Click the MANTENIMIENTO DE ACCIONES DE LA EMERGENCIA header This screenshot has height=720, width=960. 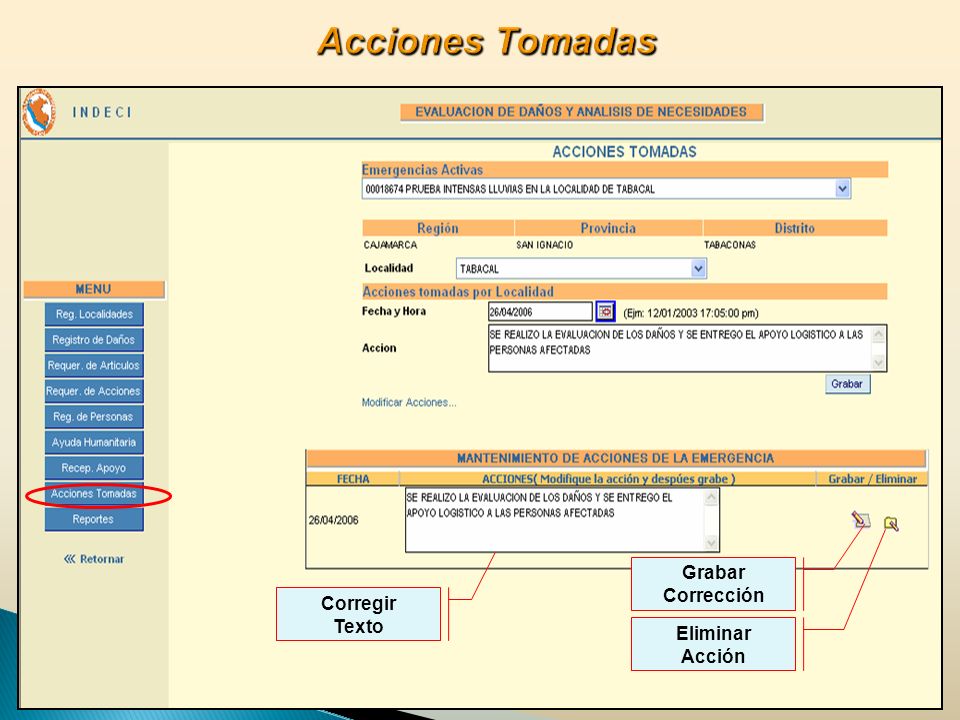(x=615, y=458)
